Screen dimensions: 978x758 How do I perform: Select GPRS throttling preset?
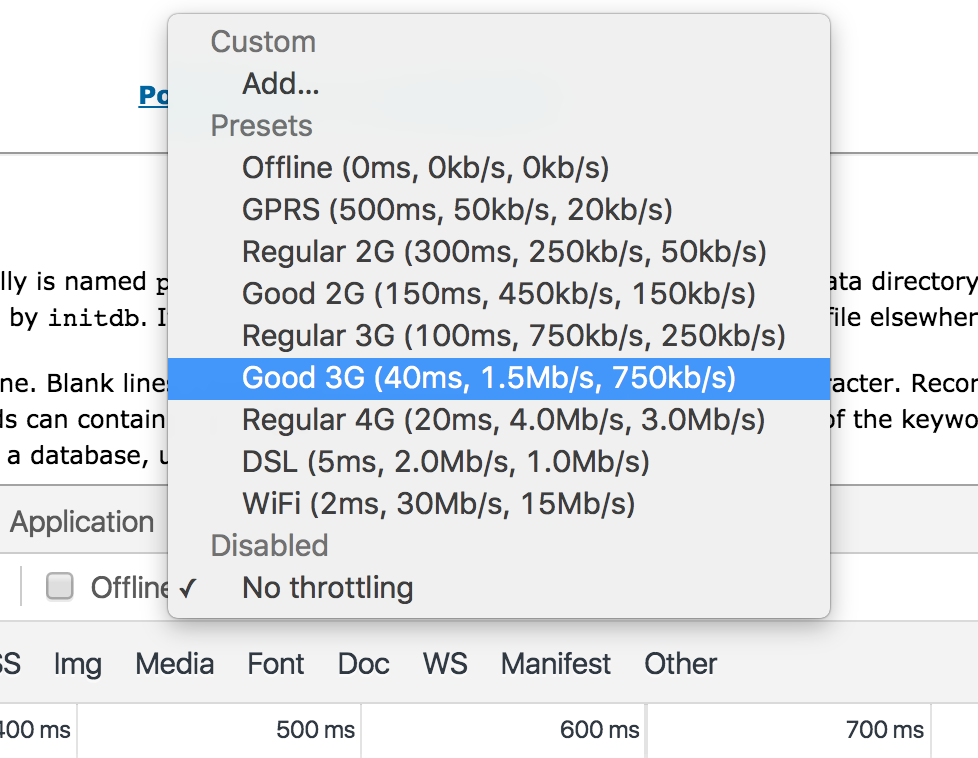click(x=498, y=210)
